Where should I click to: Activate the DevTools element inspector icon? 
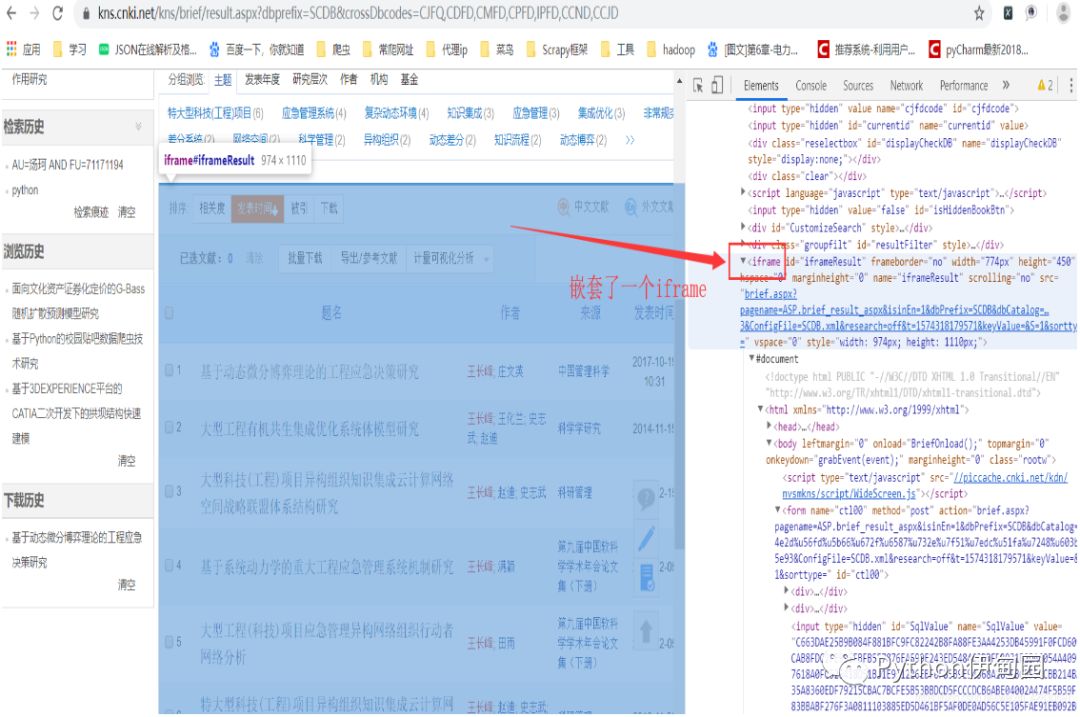tap(698, 85)
